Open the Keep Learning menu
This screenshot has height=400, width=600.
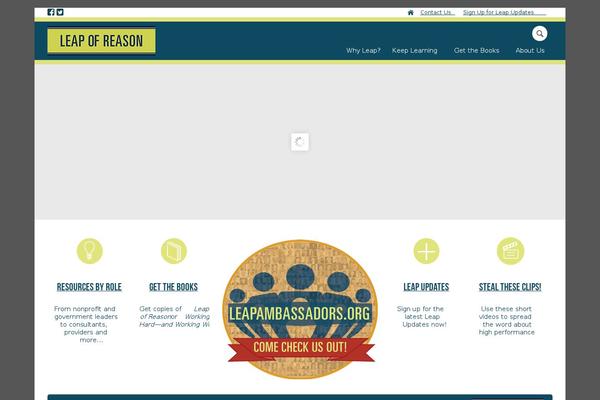point(414,51)
